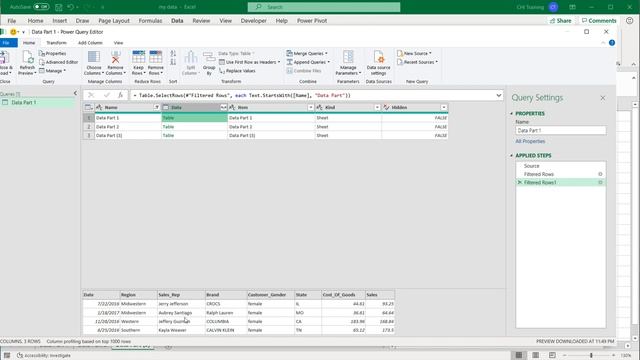Collapse the PROPERTIES section

(512, 113)
